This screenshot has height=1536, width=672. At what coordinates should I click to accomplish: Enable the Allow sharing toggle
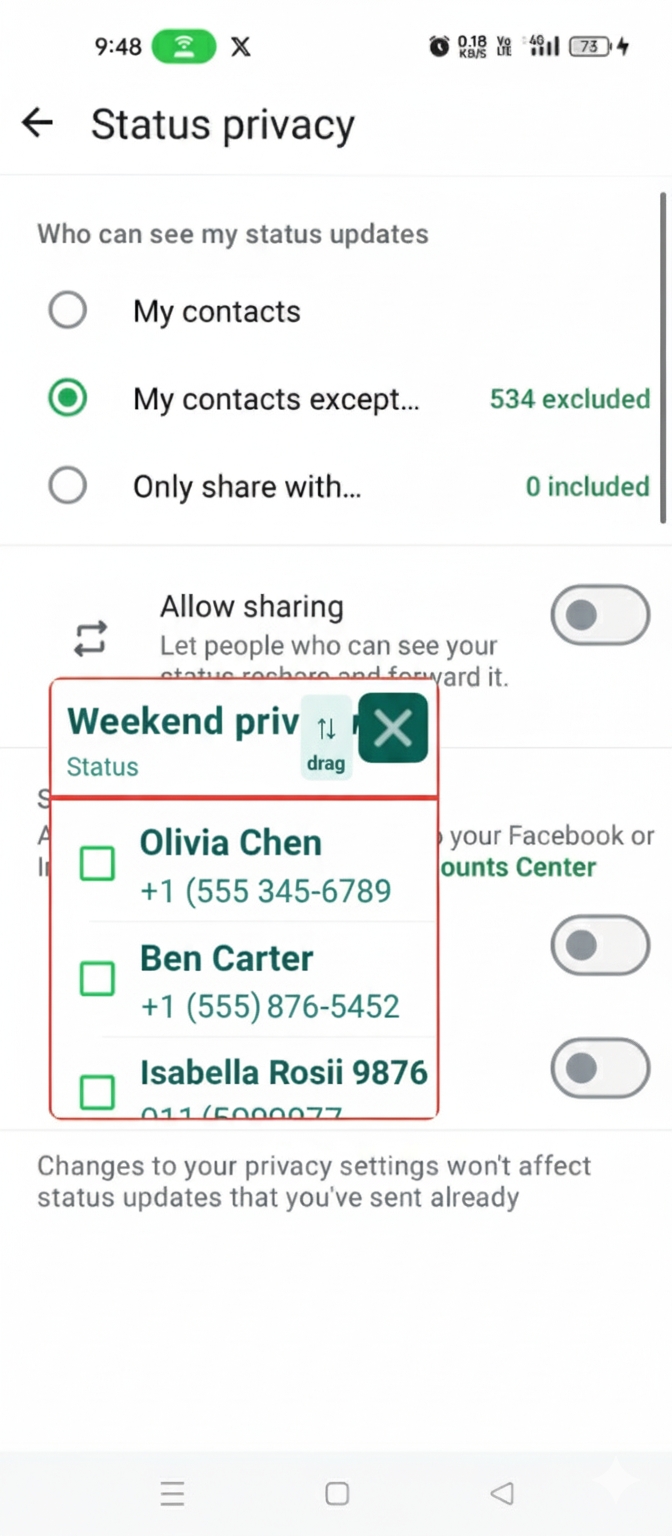[599, 614]
